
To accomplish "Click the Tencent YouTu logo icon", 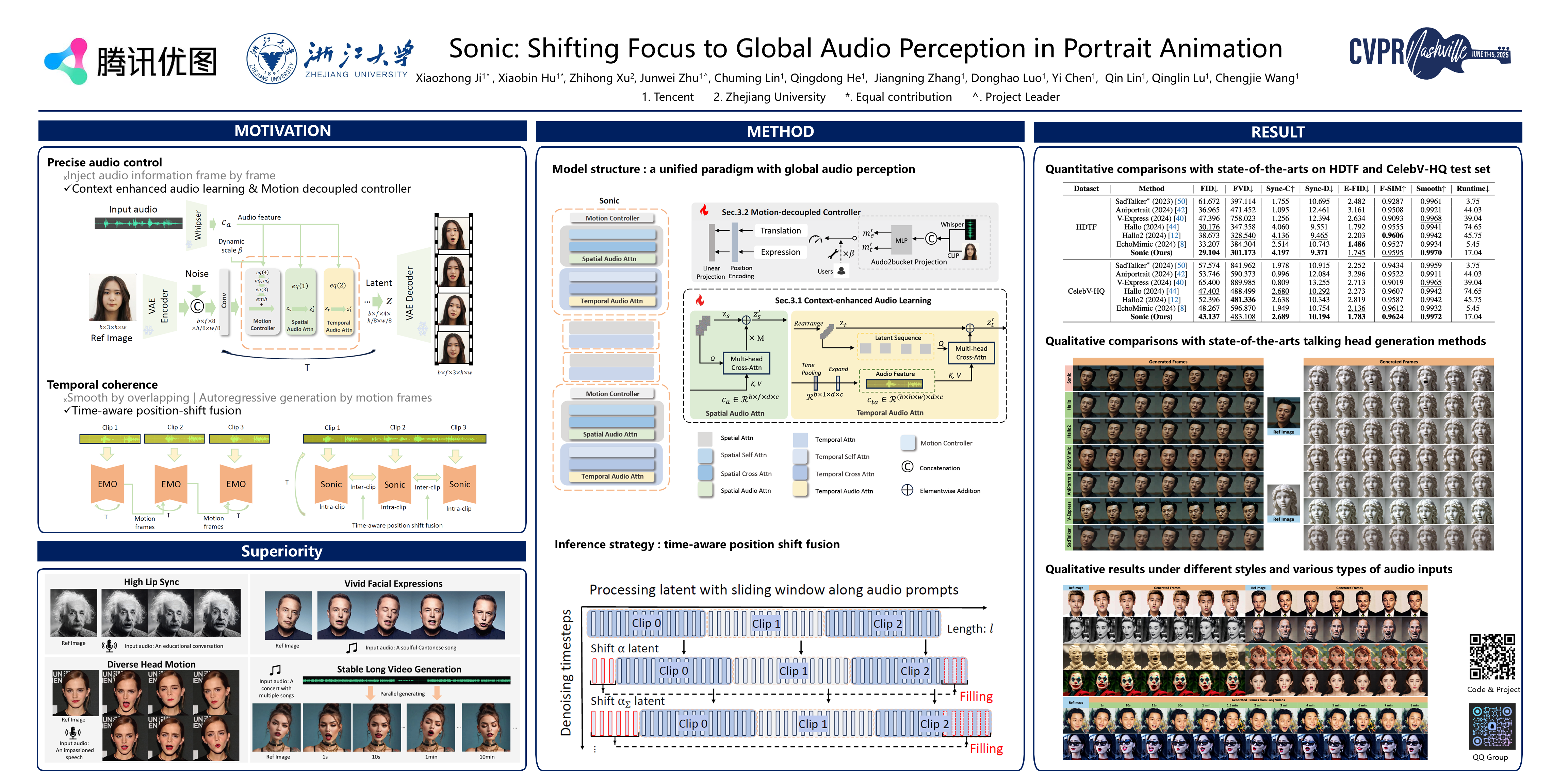I will click(x=66, y=61).
